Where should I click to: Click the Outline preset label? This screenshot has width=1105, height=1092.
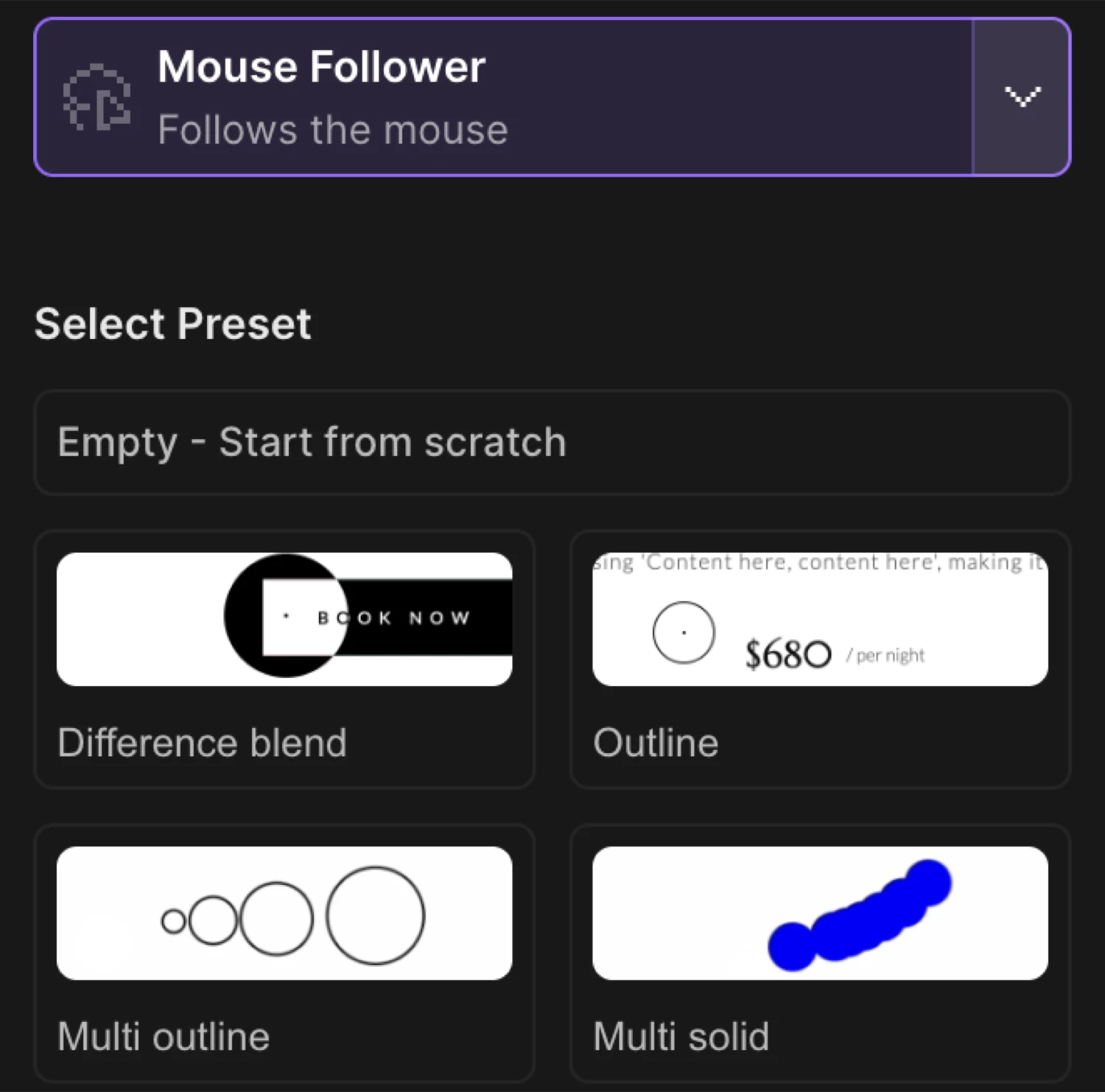click(655, 743)
